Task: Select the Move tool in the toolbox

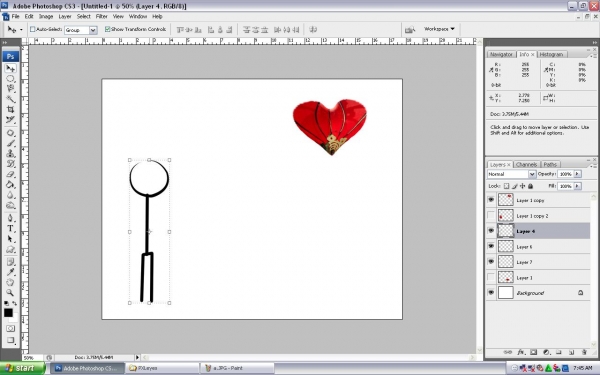Action: 10,68
